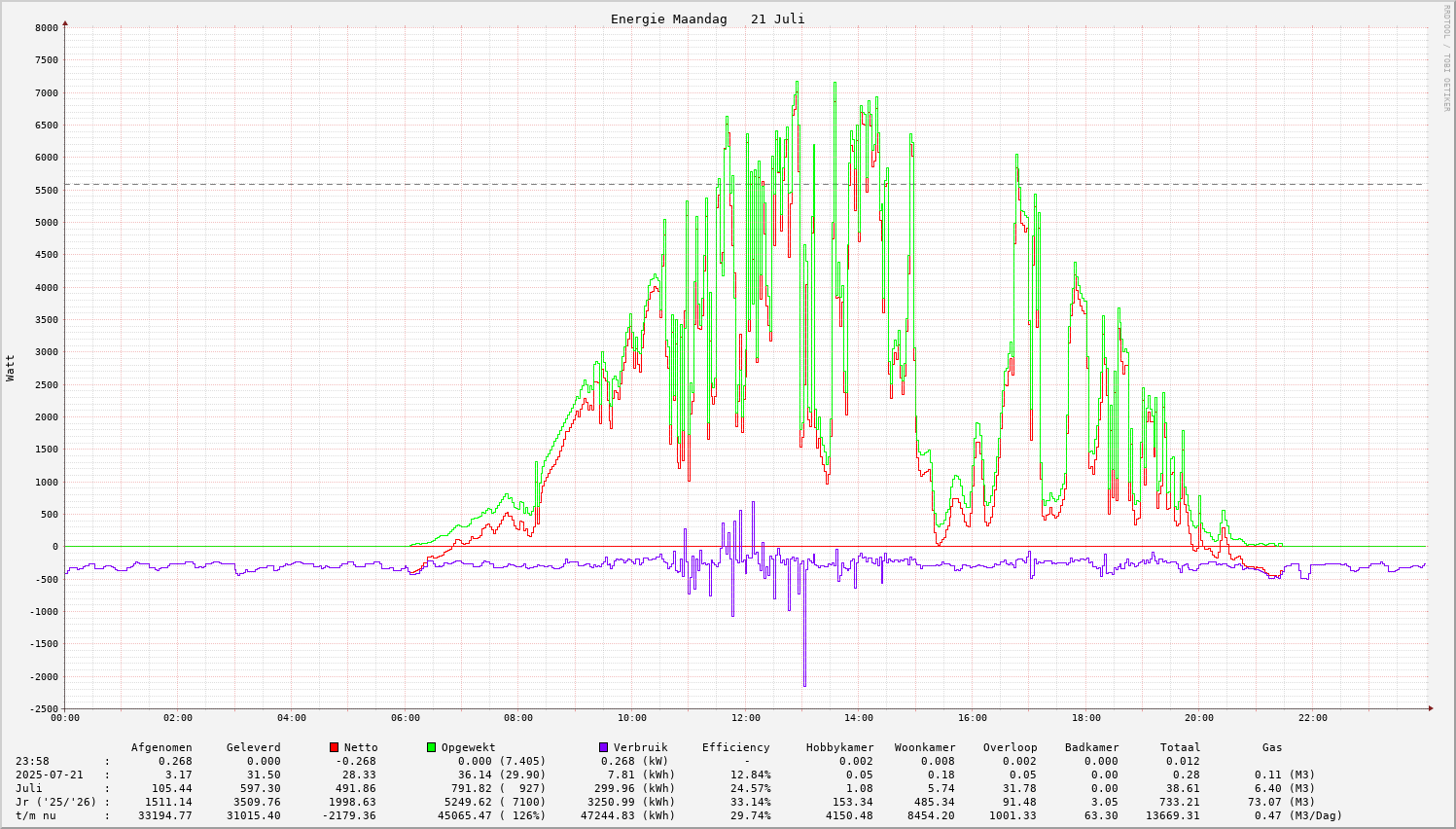This screenshot has width=1456, height=829.
Task: Click the Geleverd column header
Action: (x=253, y=747)
